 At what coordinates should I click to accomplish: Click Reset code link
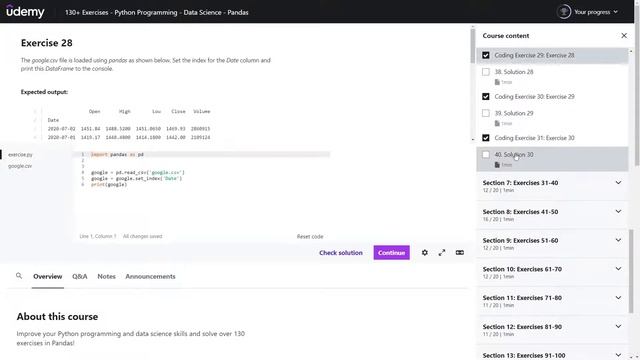point(310,236)
